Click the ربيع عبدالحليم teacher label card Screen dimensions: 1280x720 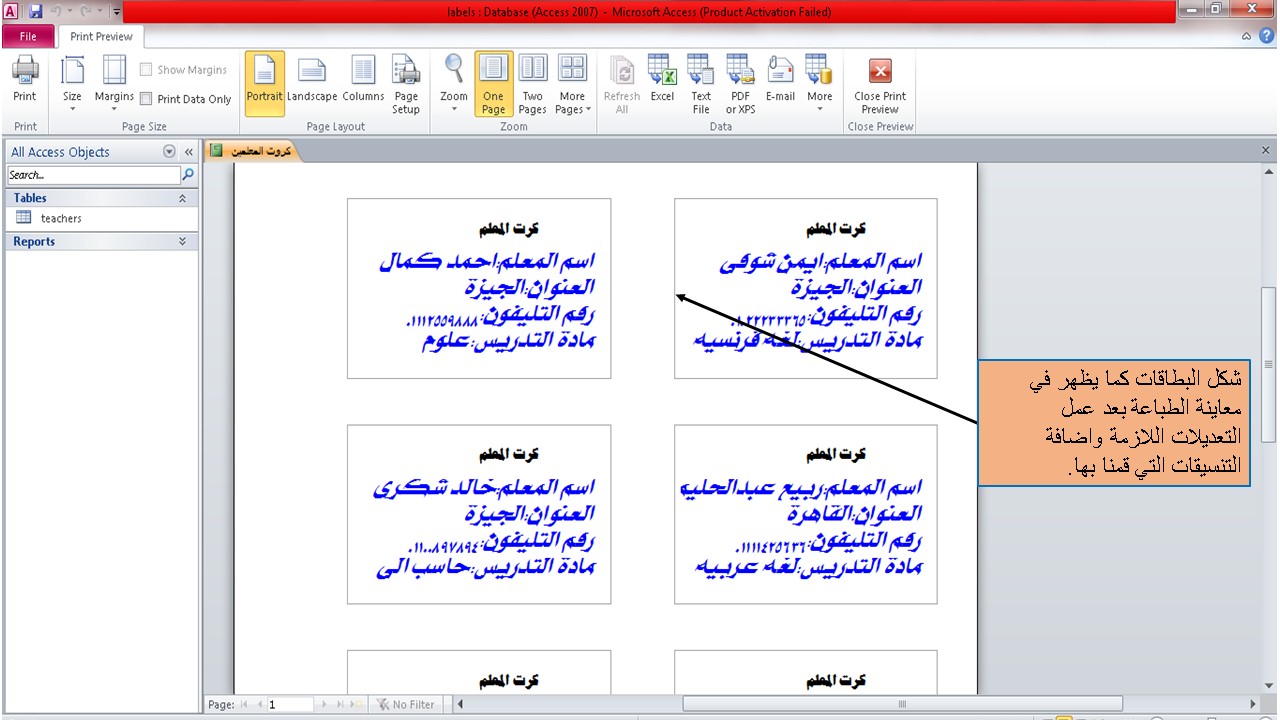[x=806, y=514]
